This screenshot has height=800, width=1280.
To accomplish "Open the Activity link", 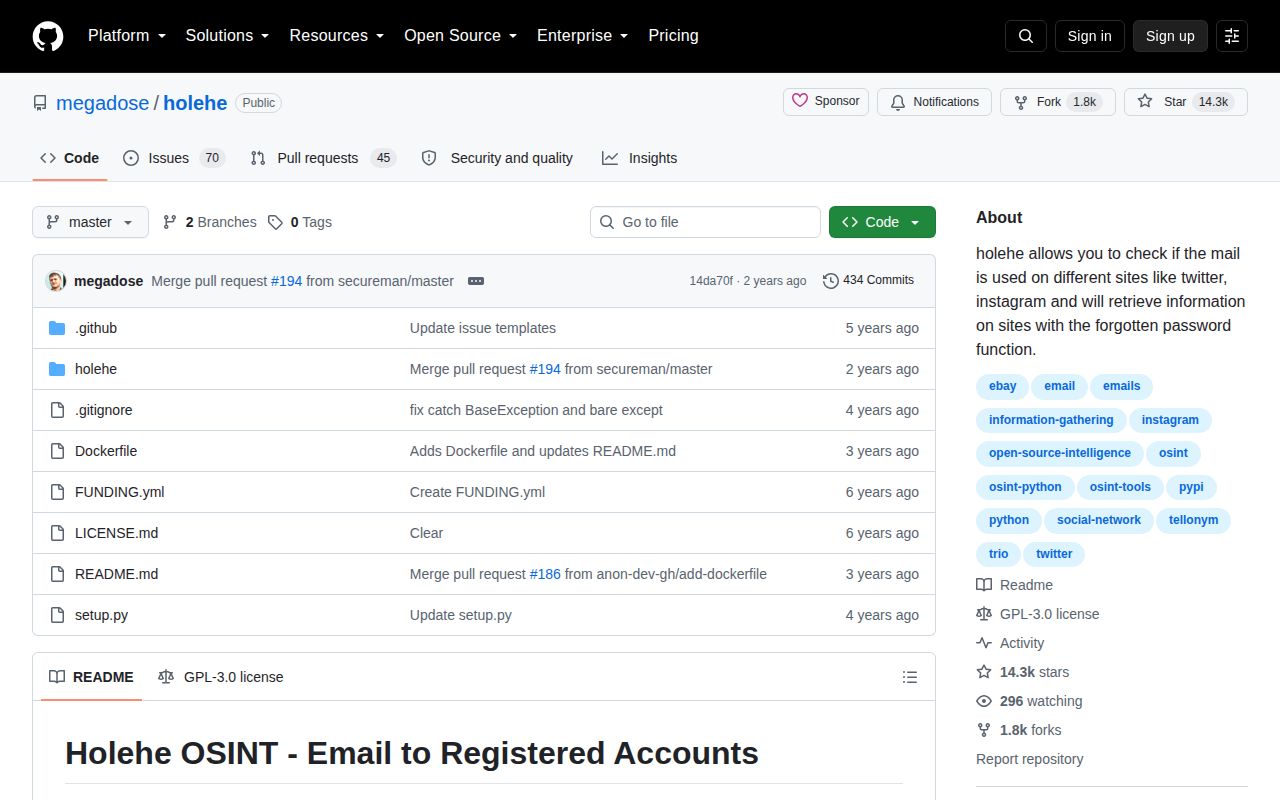I will [1011, 643].
